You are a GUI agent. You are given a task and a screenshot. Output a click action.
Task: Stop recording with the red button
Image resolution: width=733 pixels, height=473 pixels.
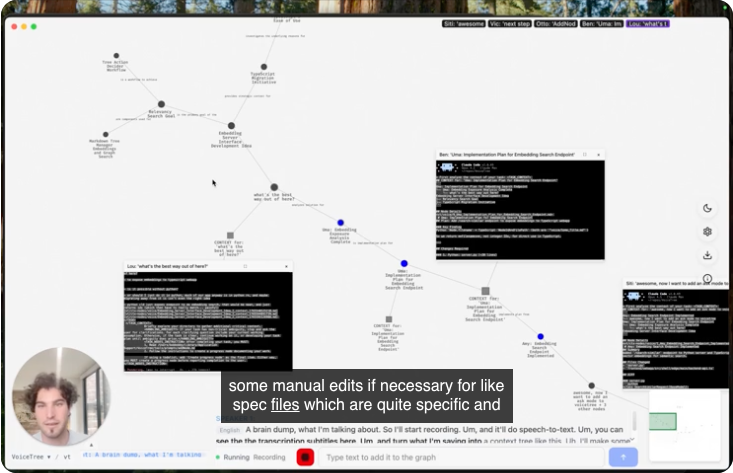coord(305,457)
